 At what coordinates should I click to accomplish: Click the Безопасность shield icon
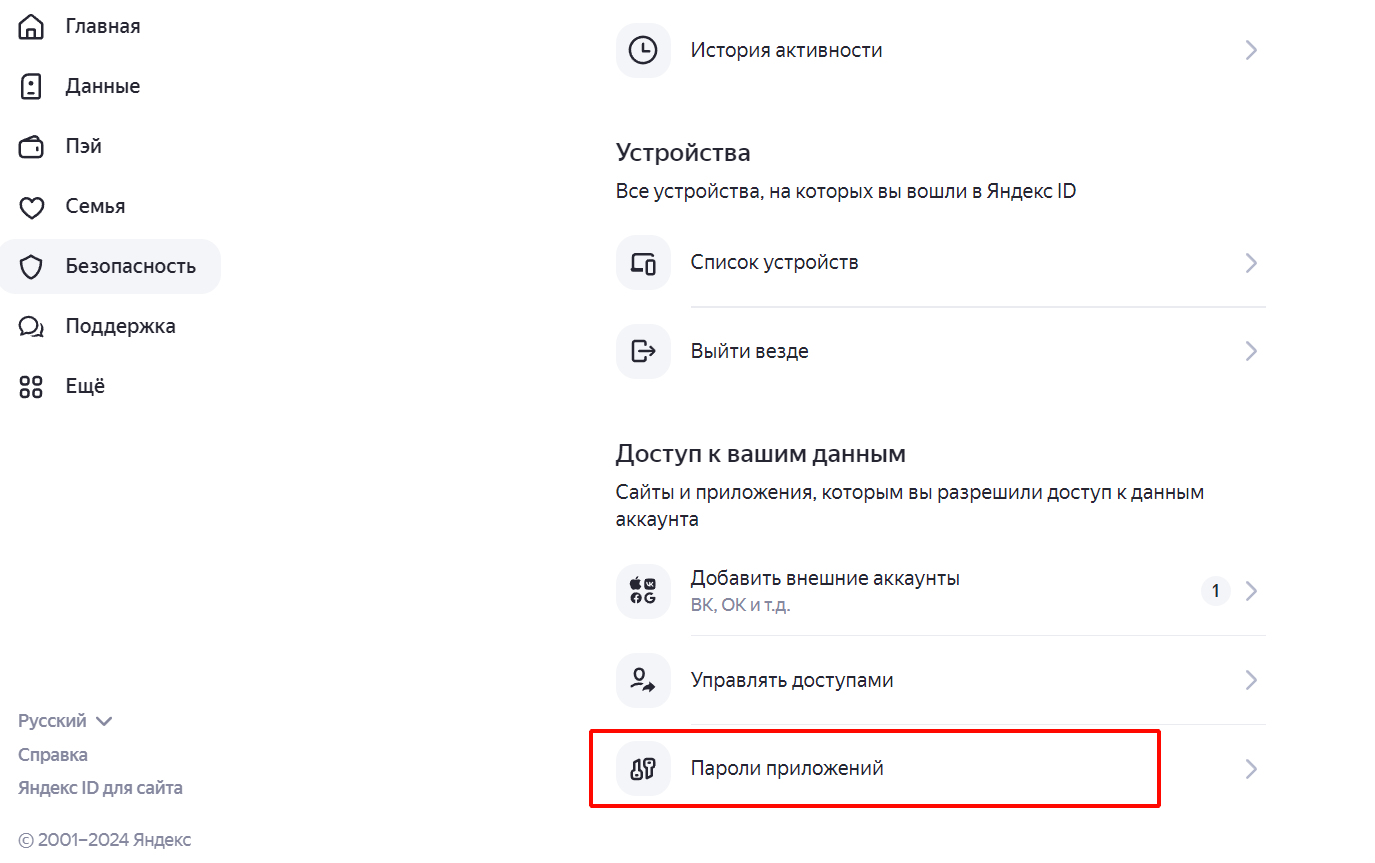(x=32, y=267)
